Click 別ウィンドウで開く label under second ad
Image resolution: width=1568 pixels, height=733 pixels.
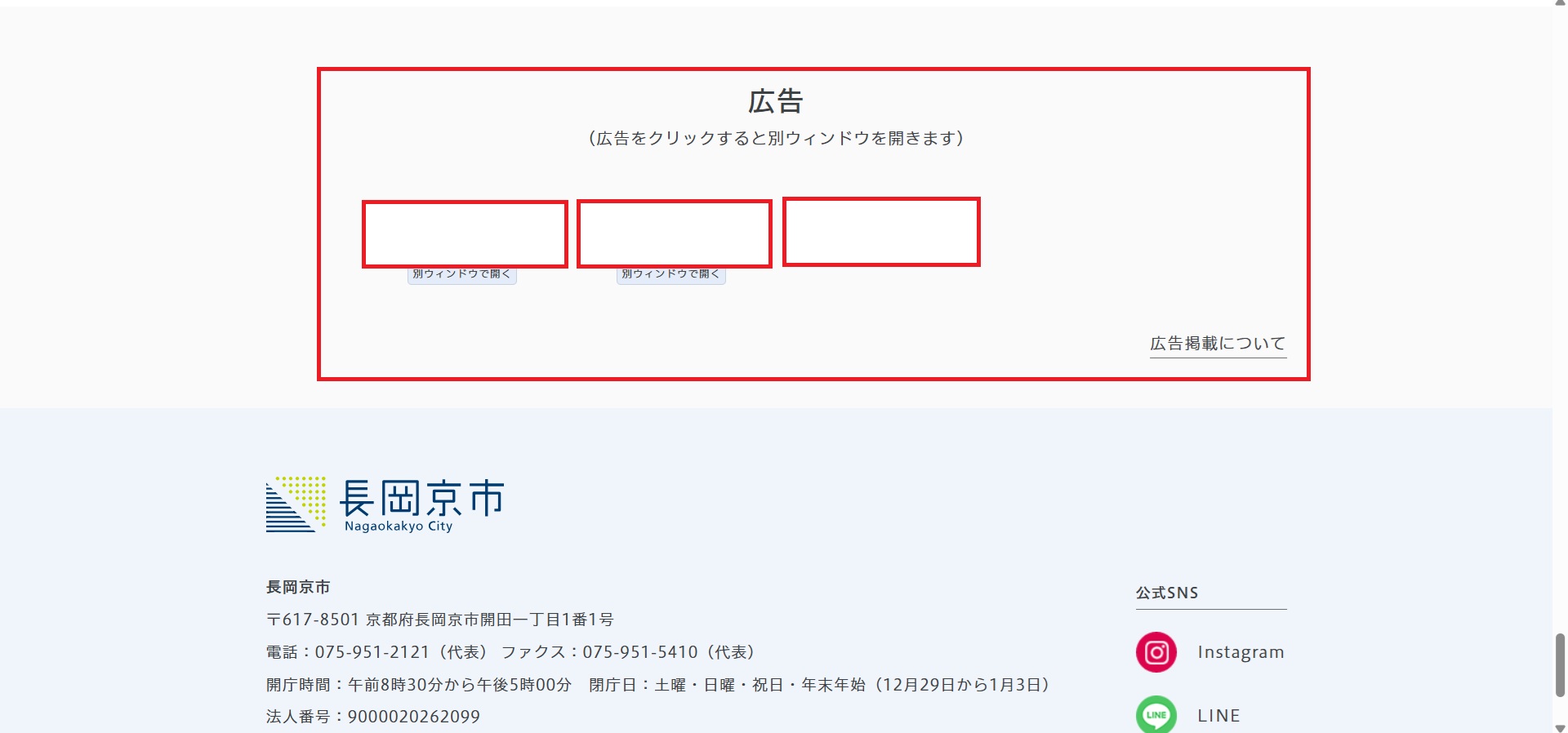coord(670,275)
